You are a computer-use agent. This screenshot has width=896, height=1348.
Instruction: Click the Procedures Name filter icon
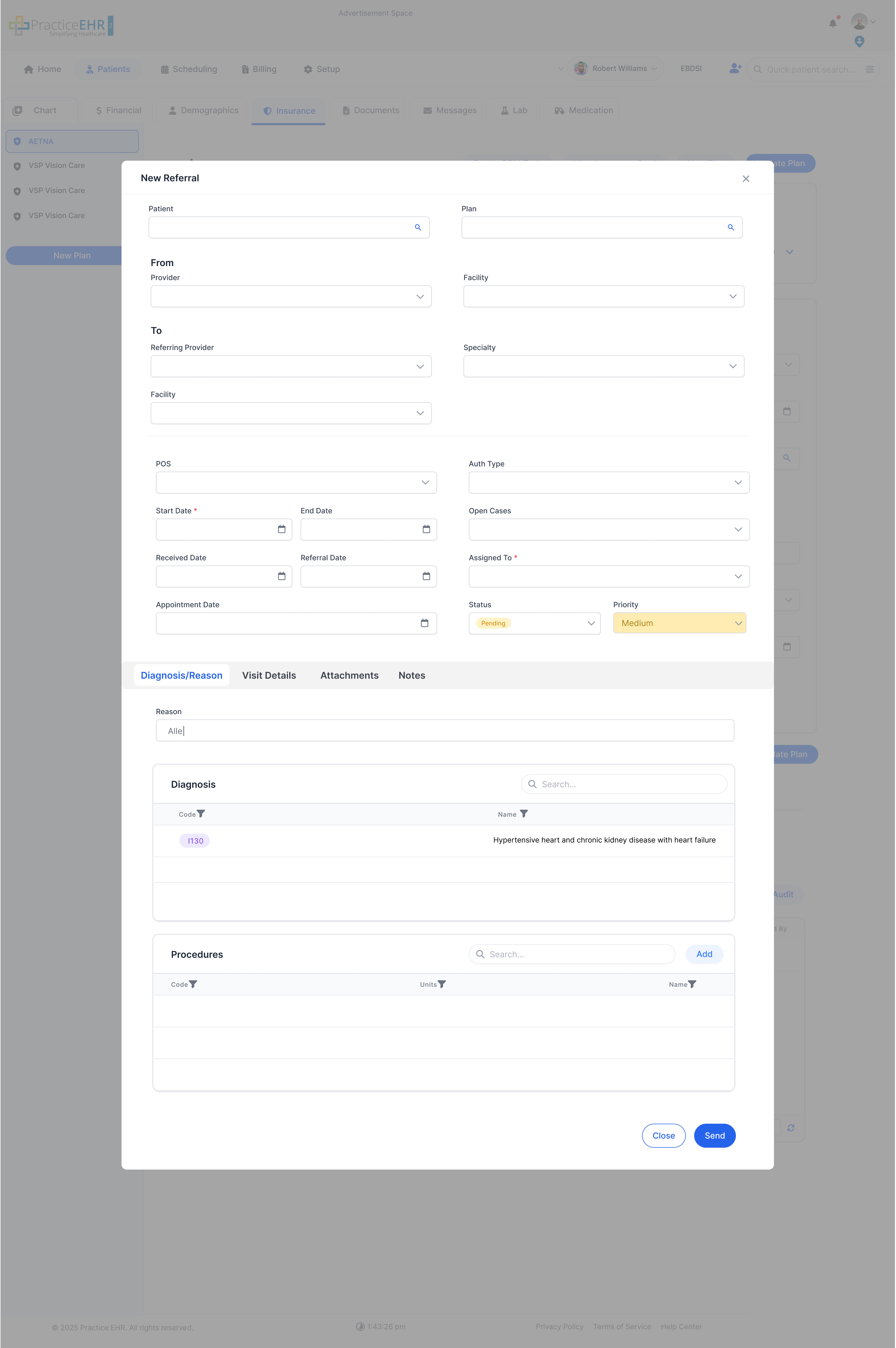pyautogui.click(x=692, y=984)
